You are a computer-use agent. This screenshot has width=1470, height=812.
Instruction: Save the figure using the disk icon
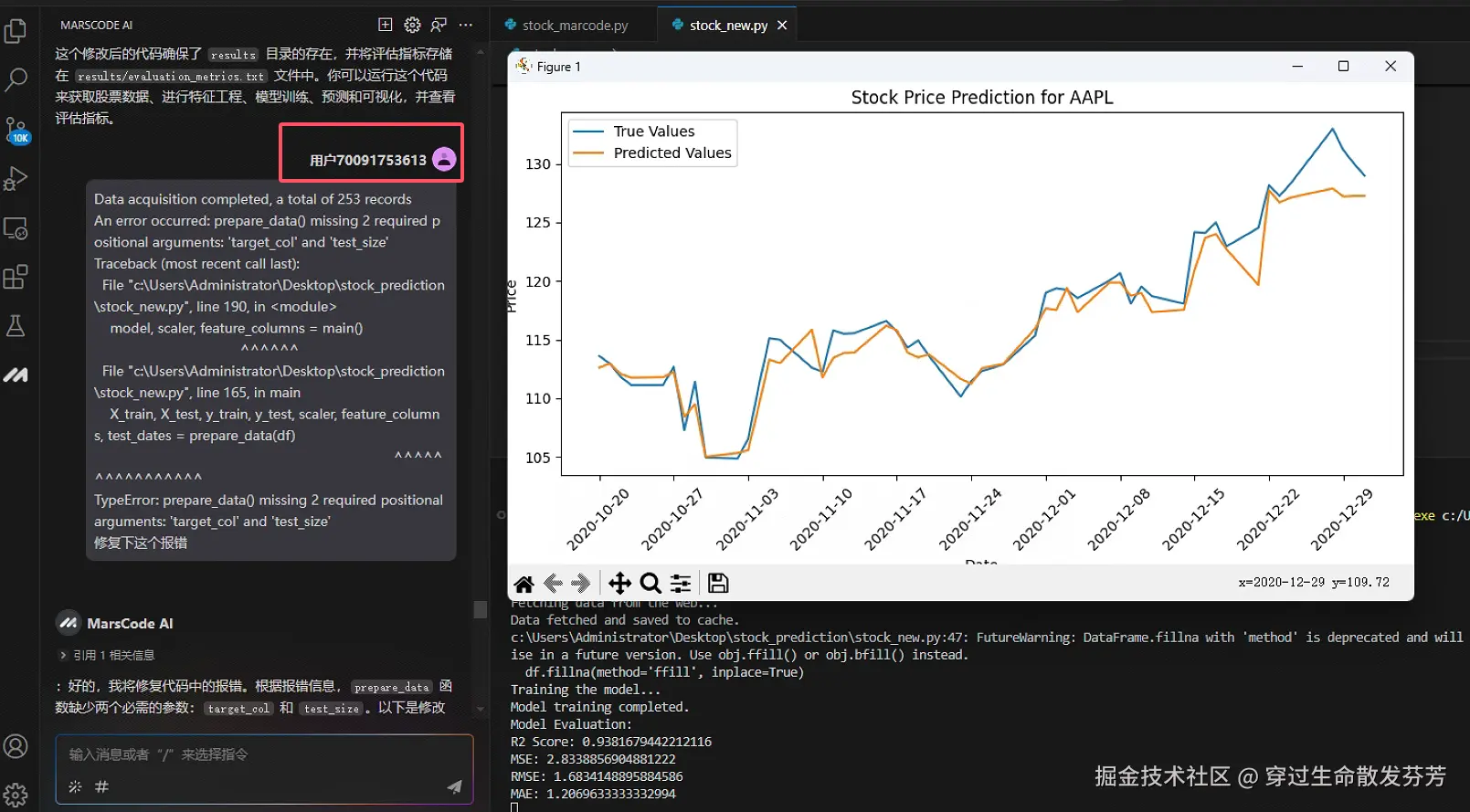[718, 583]
